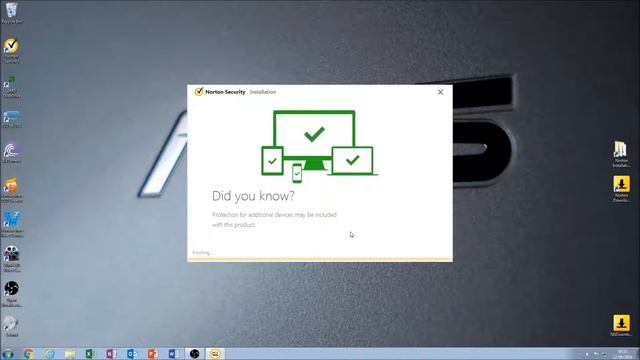
Task: Switch to the black circle app in taskbar
Action: (194, 354)
